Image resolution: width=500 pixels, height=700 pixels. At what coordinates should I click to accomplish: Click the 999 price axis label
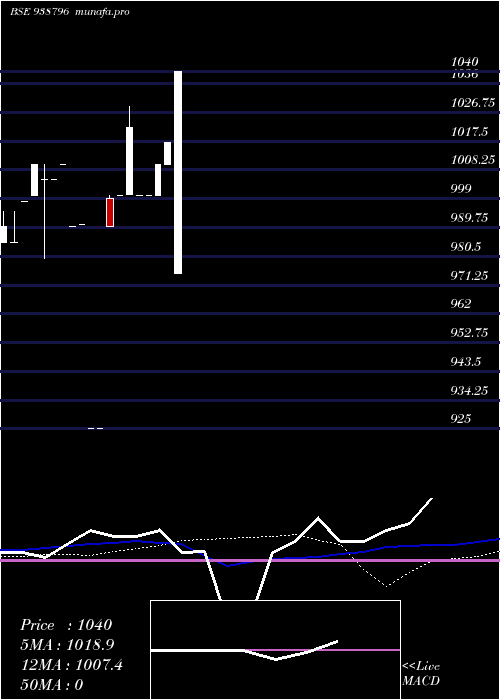tap(461, 188)
